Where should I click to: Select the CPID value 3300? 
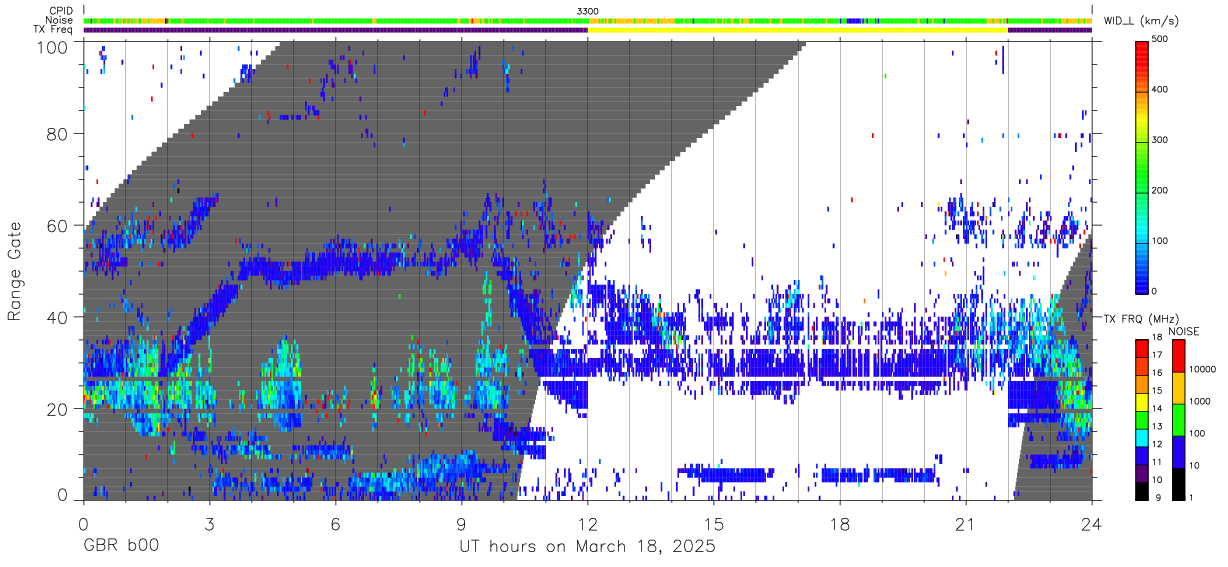[588, 11]
